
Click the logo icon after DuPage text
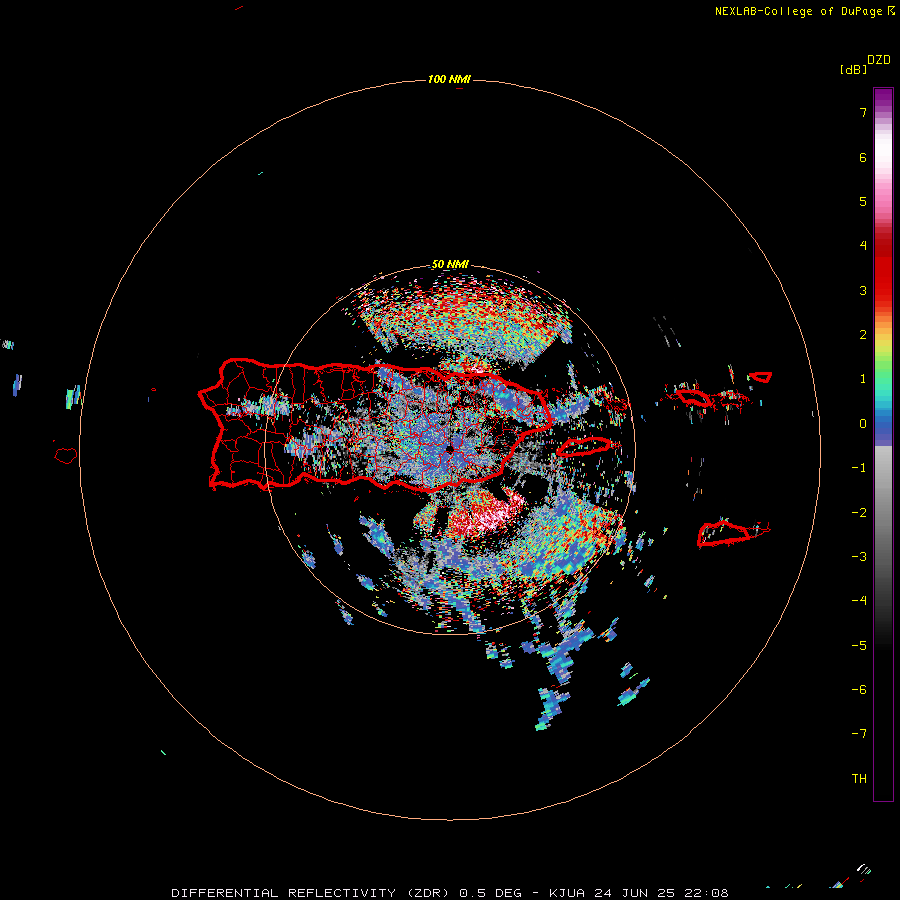pyautogui.click(x=890, y=11)
